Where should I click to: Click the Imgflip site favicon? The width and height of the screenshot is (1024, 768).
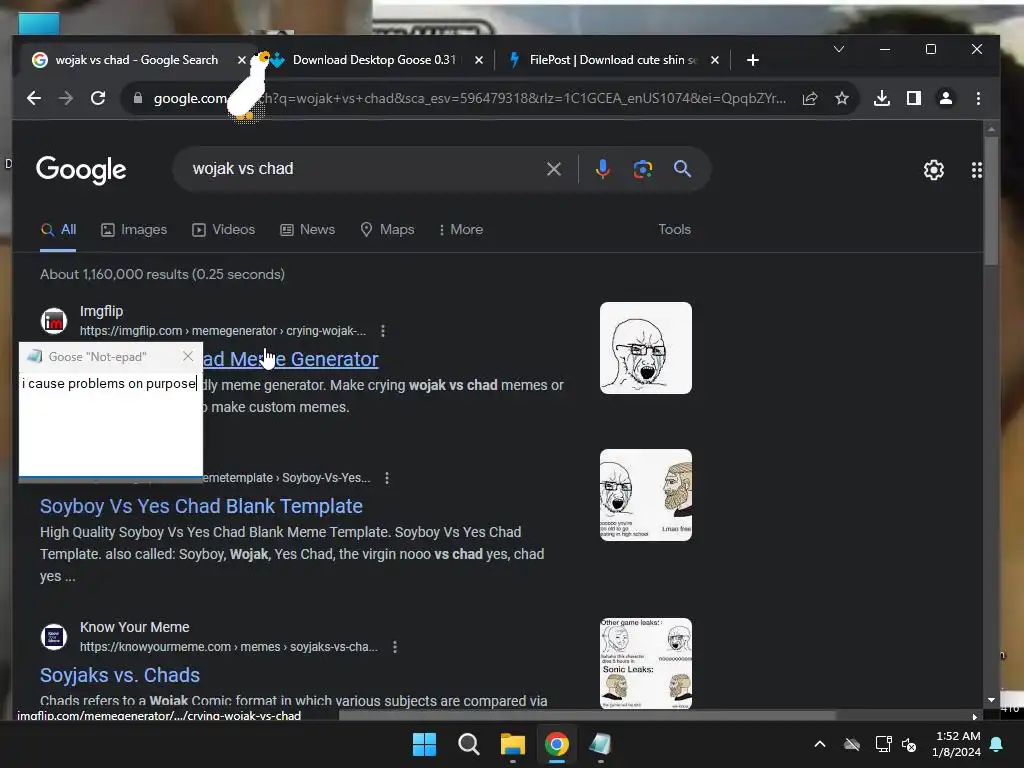(x=54, y=321)
